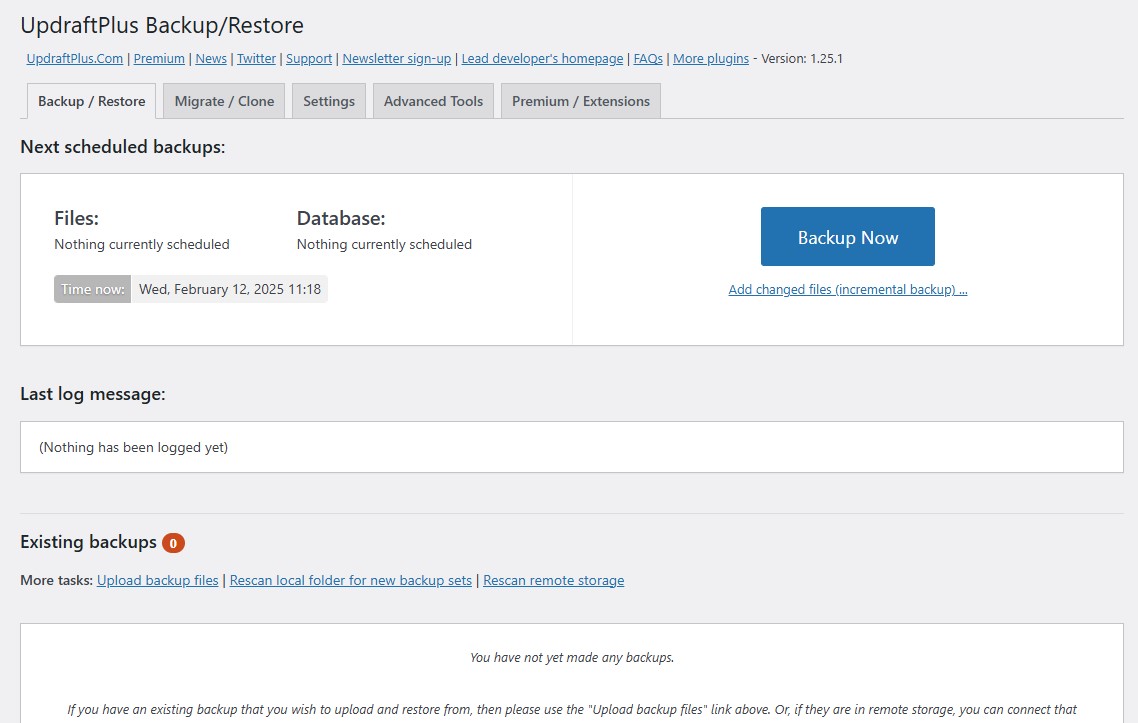Click Add changed files (incremental backup) link

(848, 290)
